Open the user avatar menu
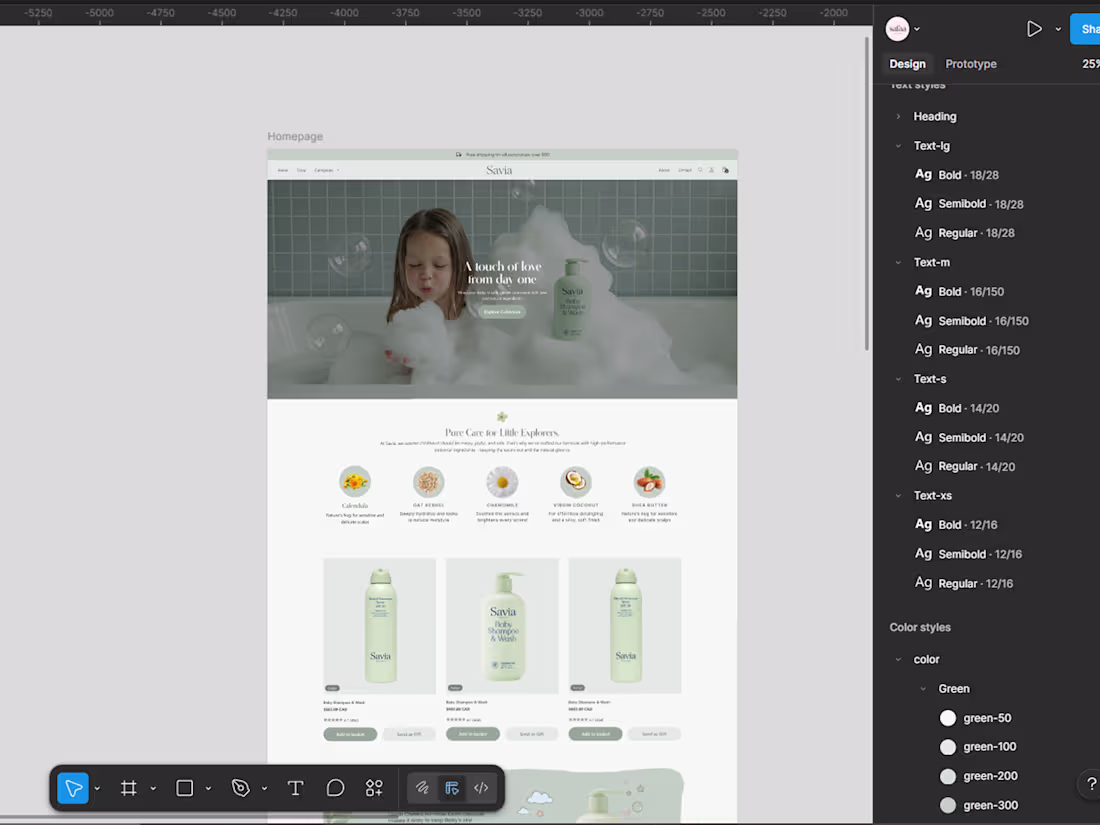Image resolution: width=1100 pixels, height=825 pixels. (897, 29)
